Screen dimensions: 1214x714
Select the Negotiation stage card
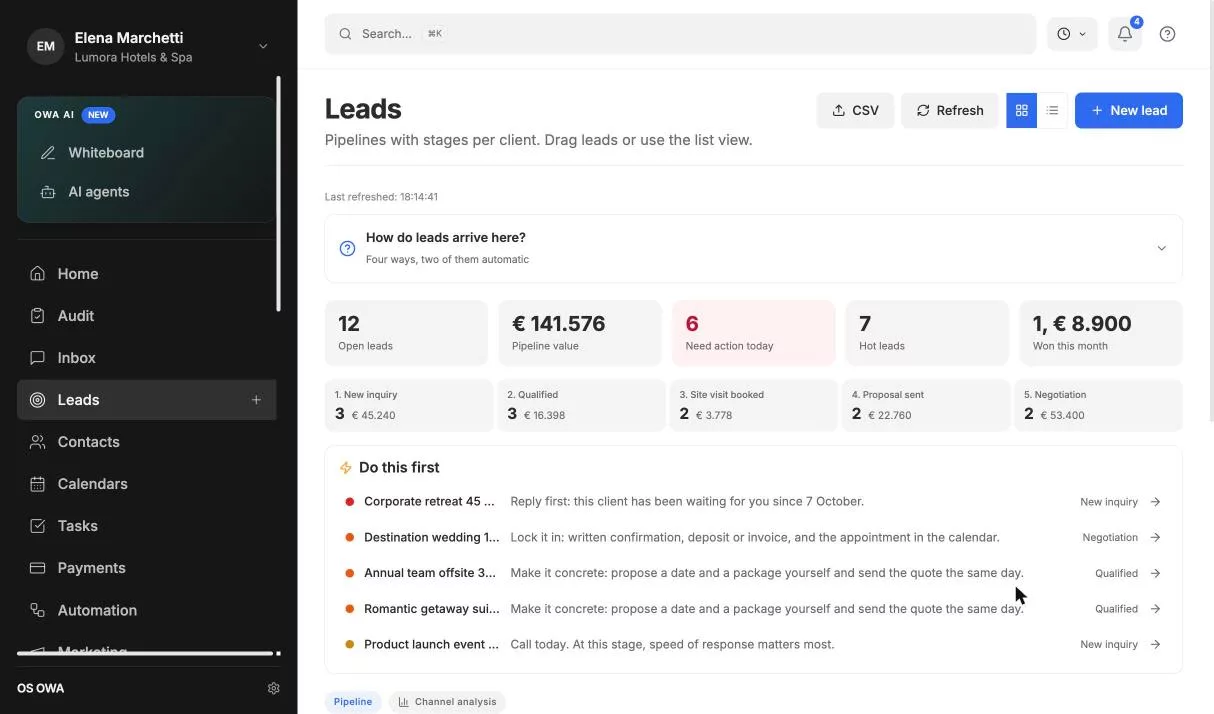pyautogui.click(x=1099, y=405)
